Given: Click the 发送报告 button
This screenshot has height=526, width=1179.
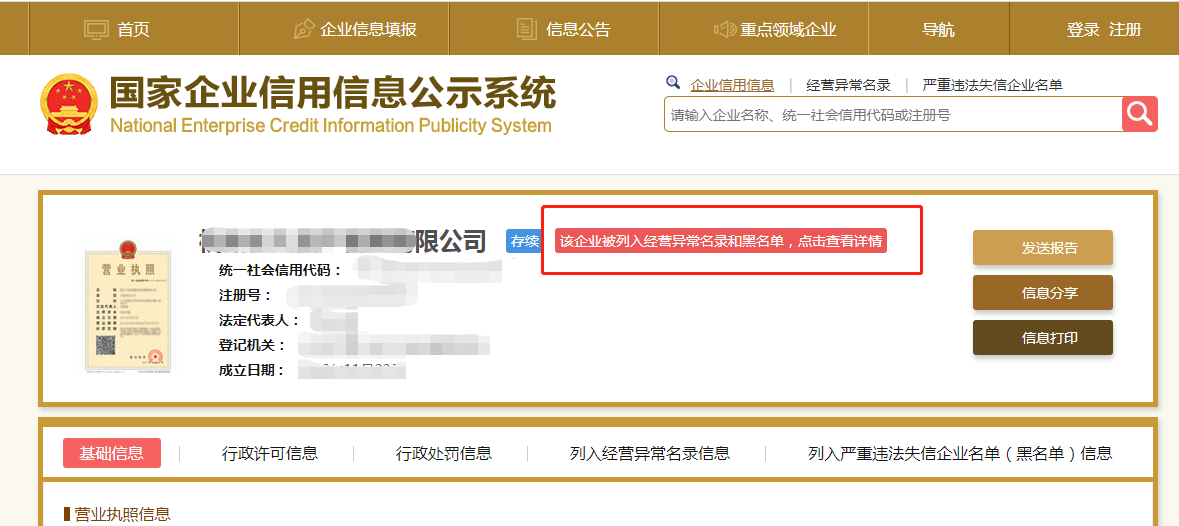Looking at the screenshot, I should pos(1043,248).
